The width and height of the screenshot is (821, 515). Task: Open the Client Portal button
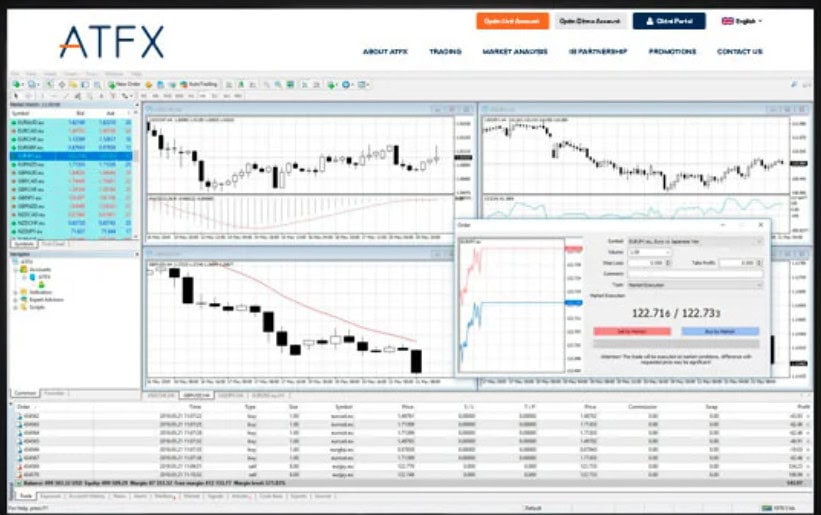(x=669, y=21)
